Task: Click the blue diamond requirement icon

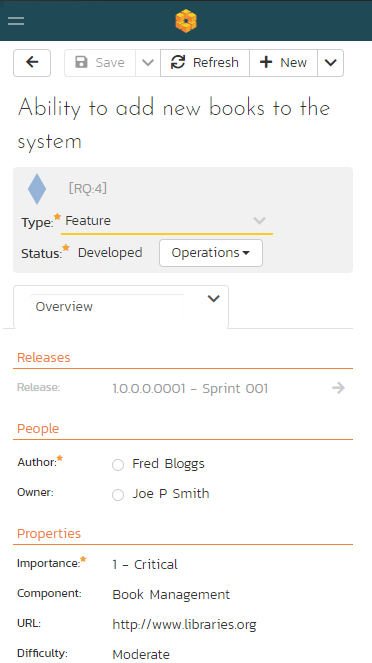Action: (x=37, y=189)
